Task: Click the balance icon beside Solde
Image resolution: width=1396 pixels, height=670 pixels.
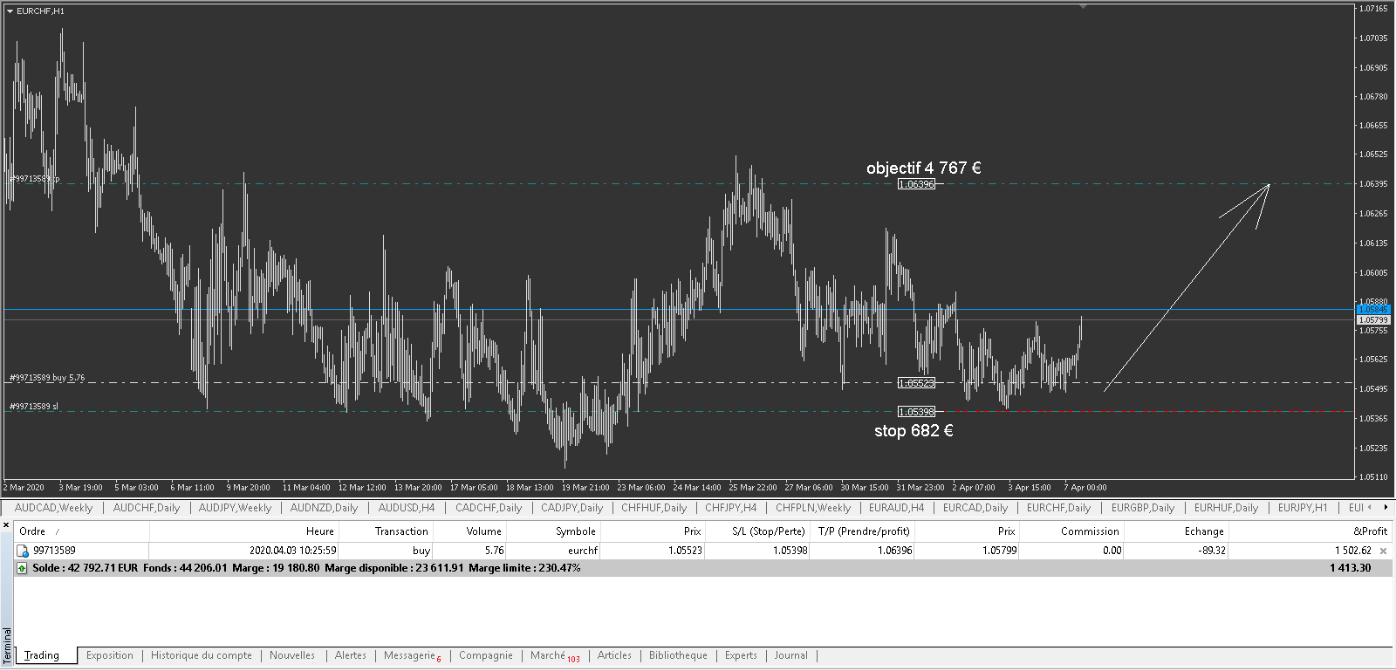Action: coord(22,568)
